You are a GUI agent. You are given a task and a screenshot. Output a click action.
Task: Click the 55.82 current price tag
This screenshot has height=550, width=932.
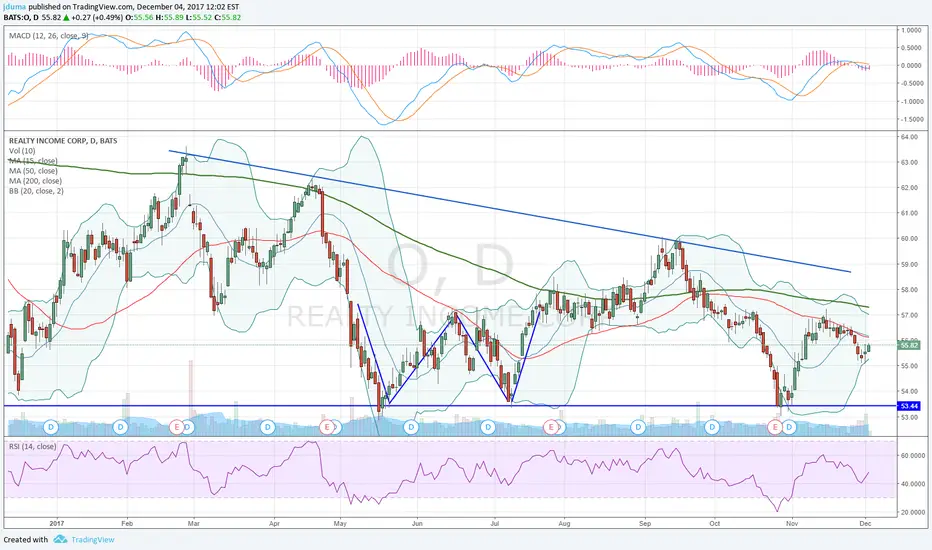tap(909, 345)
